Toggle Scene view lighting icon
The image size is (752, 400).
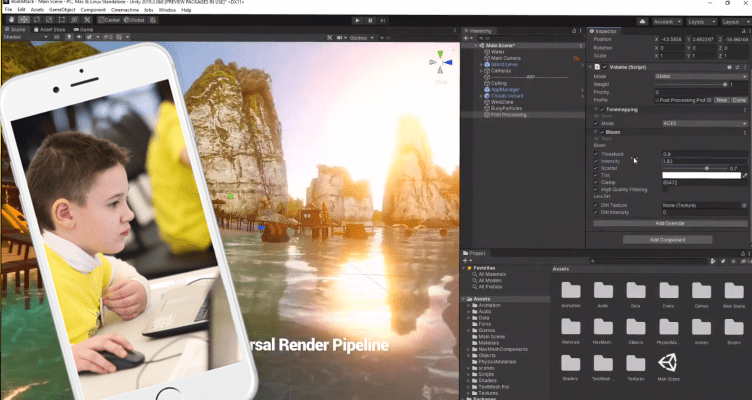[x=70, y=37]
